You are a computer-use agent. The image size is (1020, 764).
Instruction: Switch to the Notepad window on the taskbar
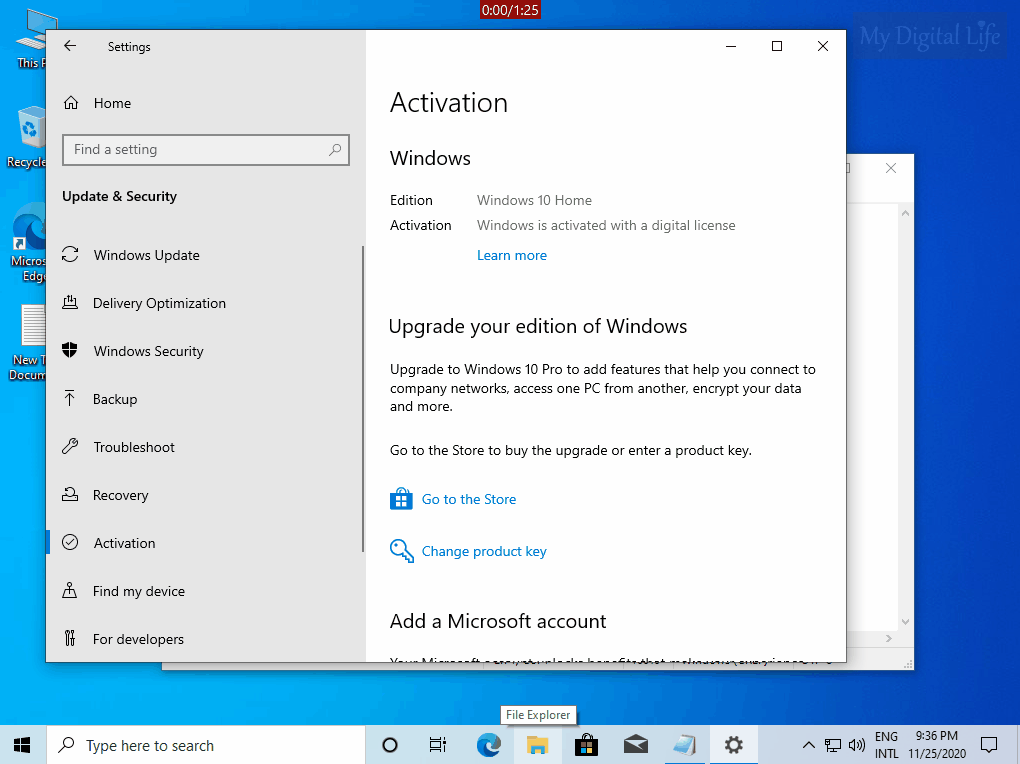click(684, 745)
